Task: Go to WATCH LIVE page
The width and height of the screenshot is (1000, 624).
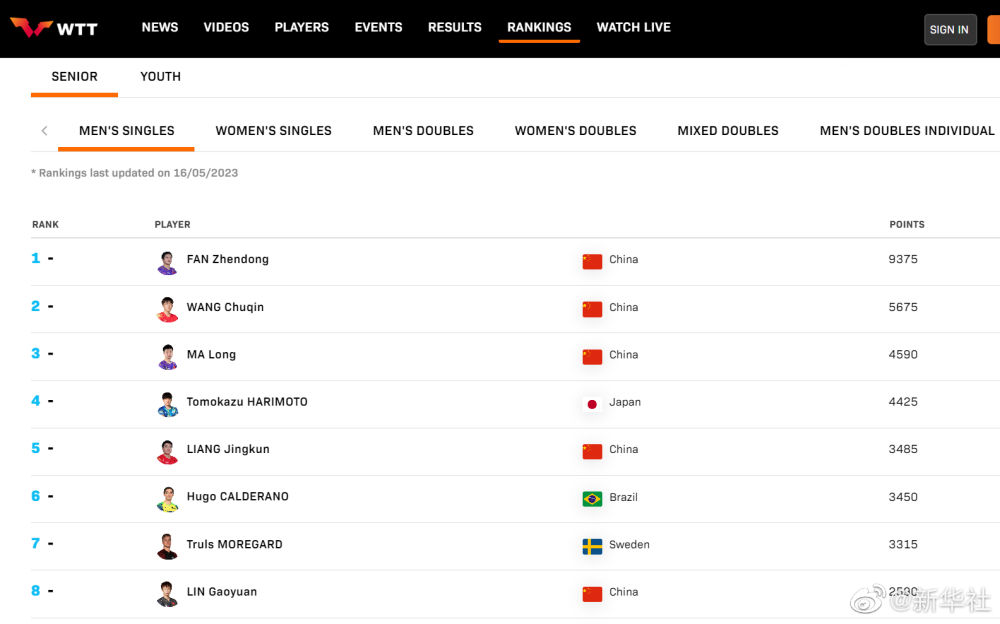Action: pos(633,27)
